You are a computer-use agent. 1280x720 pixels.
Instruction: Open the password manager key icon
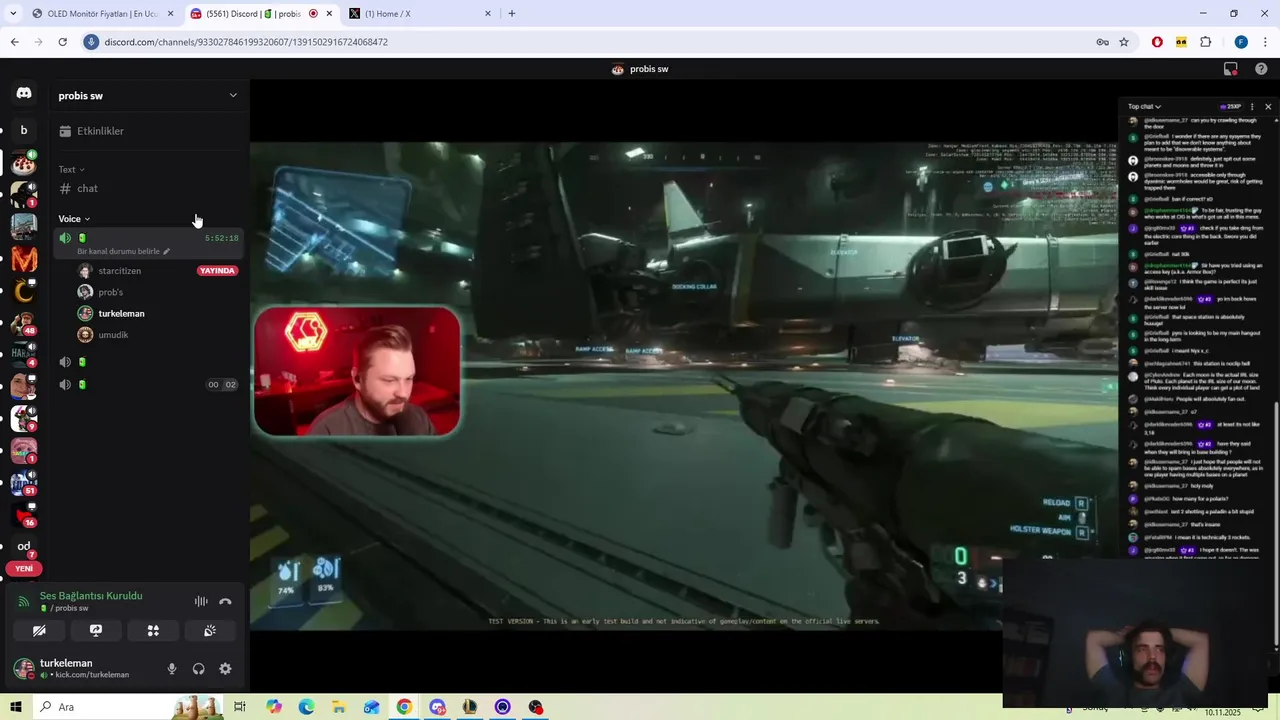pyautogui.click(x=1102, y=42)
